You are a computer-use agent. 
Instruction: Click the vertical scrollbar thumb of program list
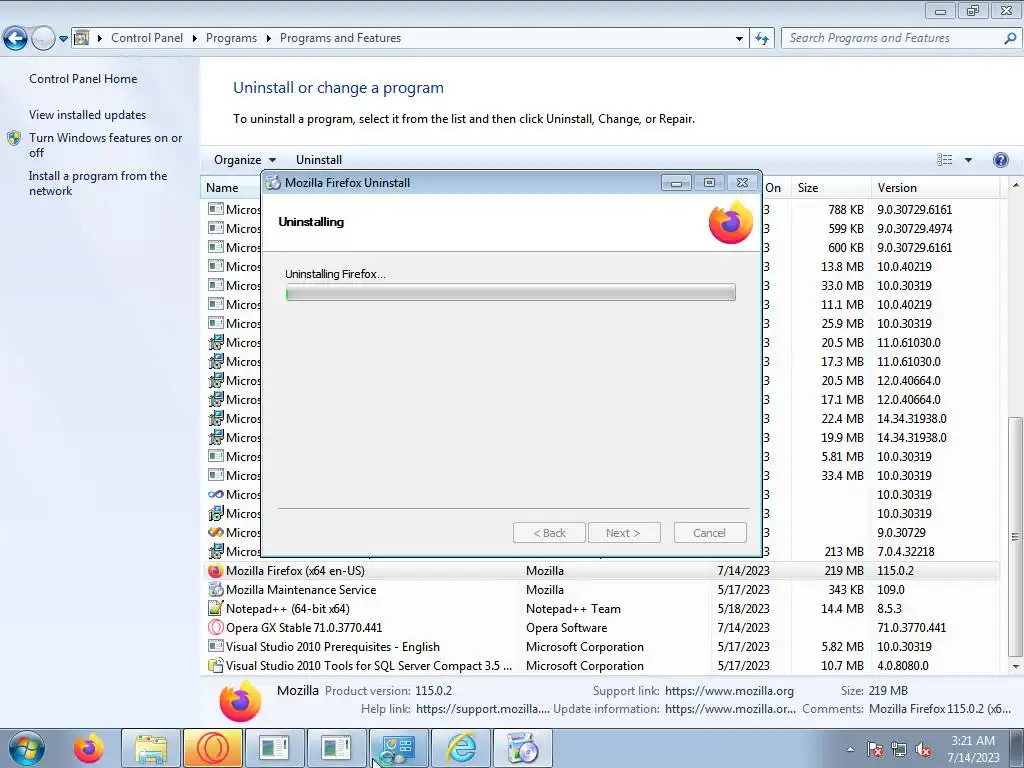[1016, 537]
